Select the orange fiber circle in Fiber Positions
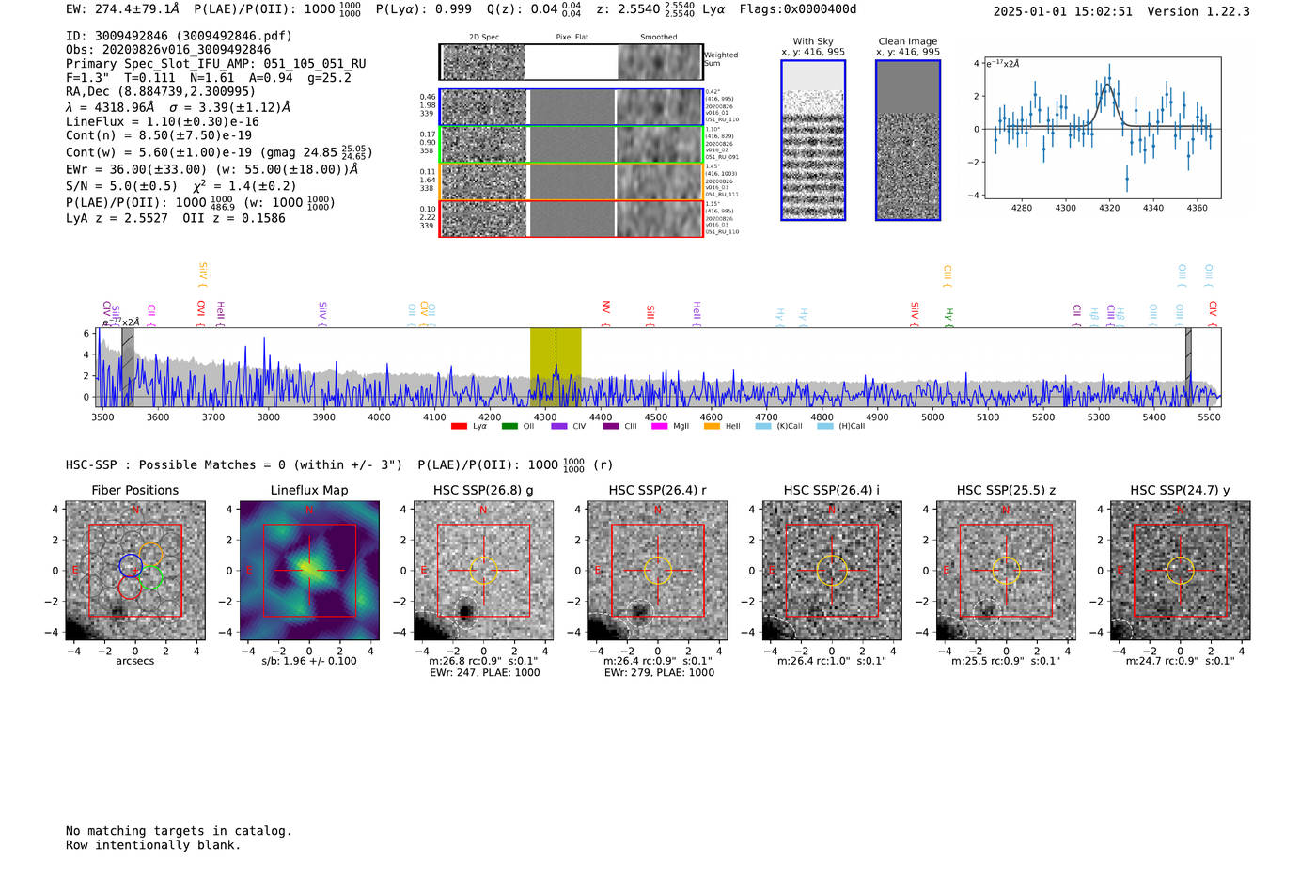This screenshot has height=896, width=1316. (150, 555)
